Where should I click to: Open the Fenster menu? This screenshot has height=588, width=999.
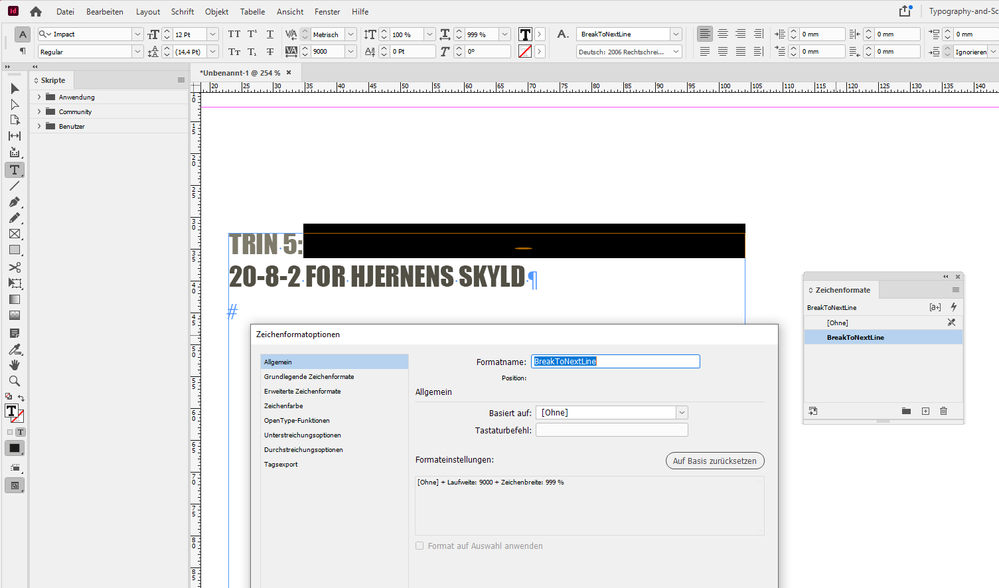pos(327,11)
